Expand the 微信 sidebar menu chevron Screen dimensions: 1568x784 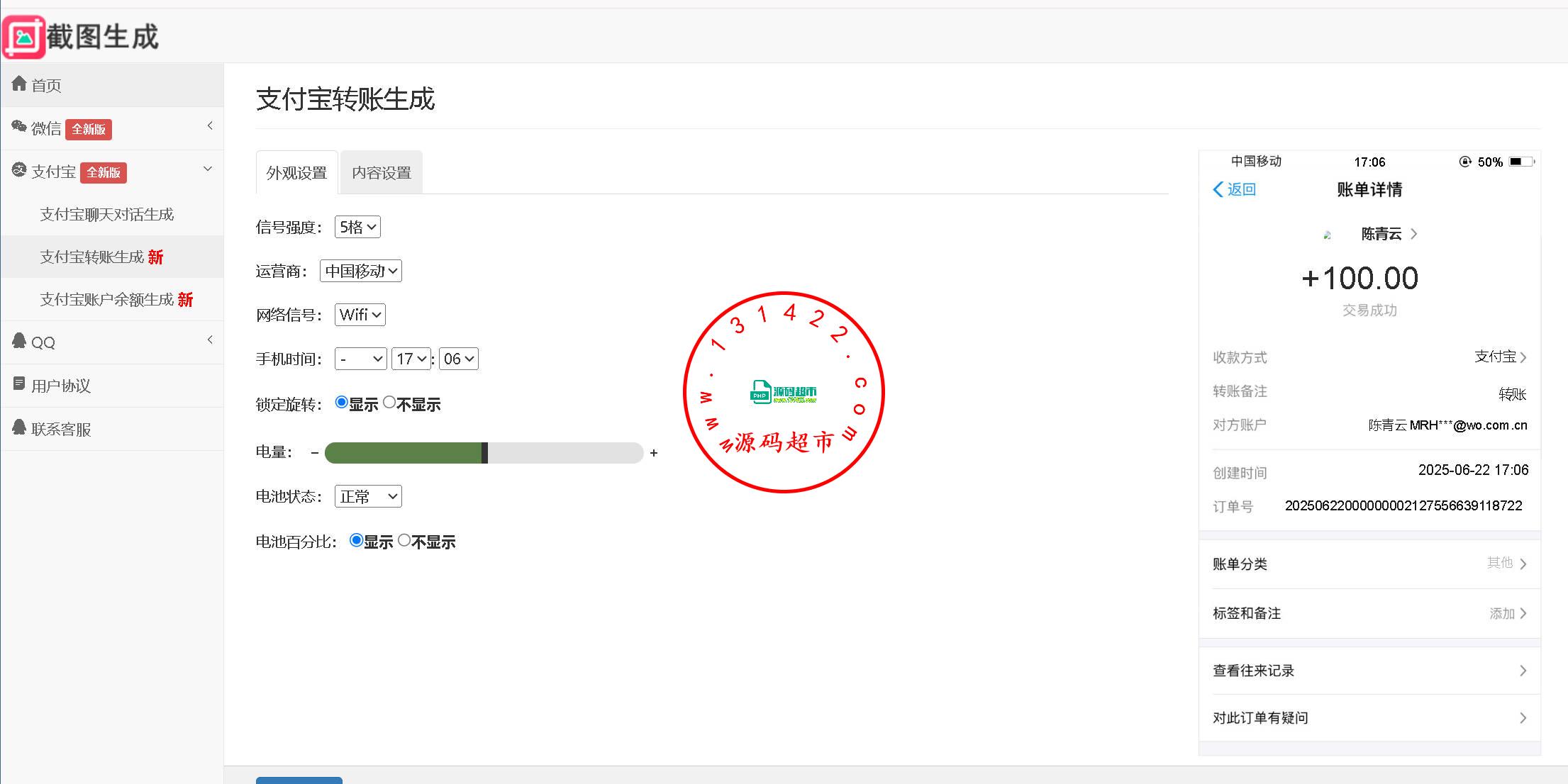coord(210,125)
